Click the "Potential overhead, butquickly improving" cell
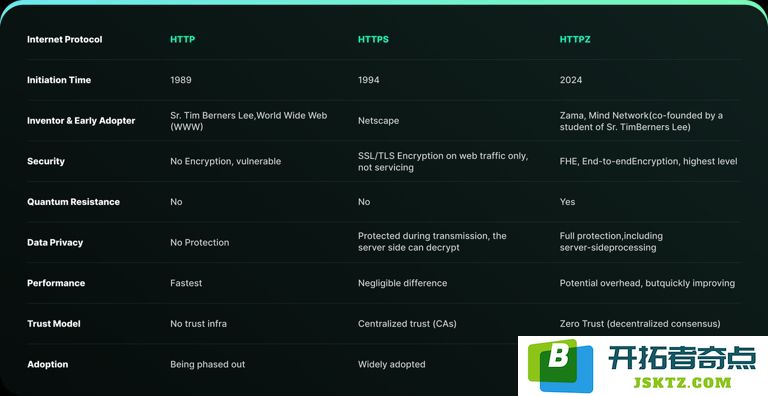Screen dimensions: 768x396 point(647,283)
